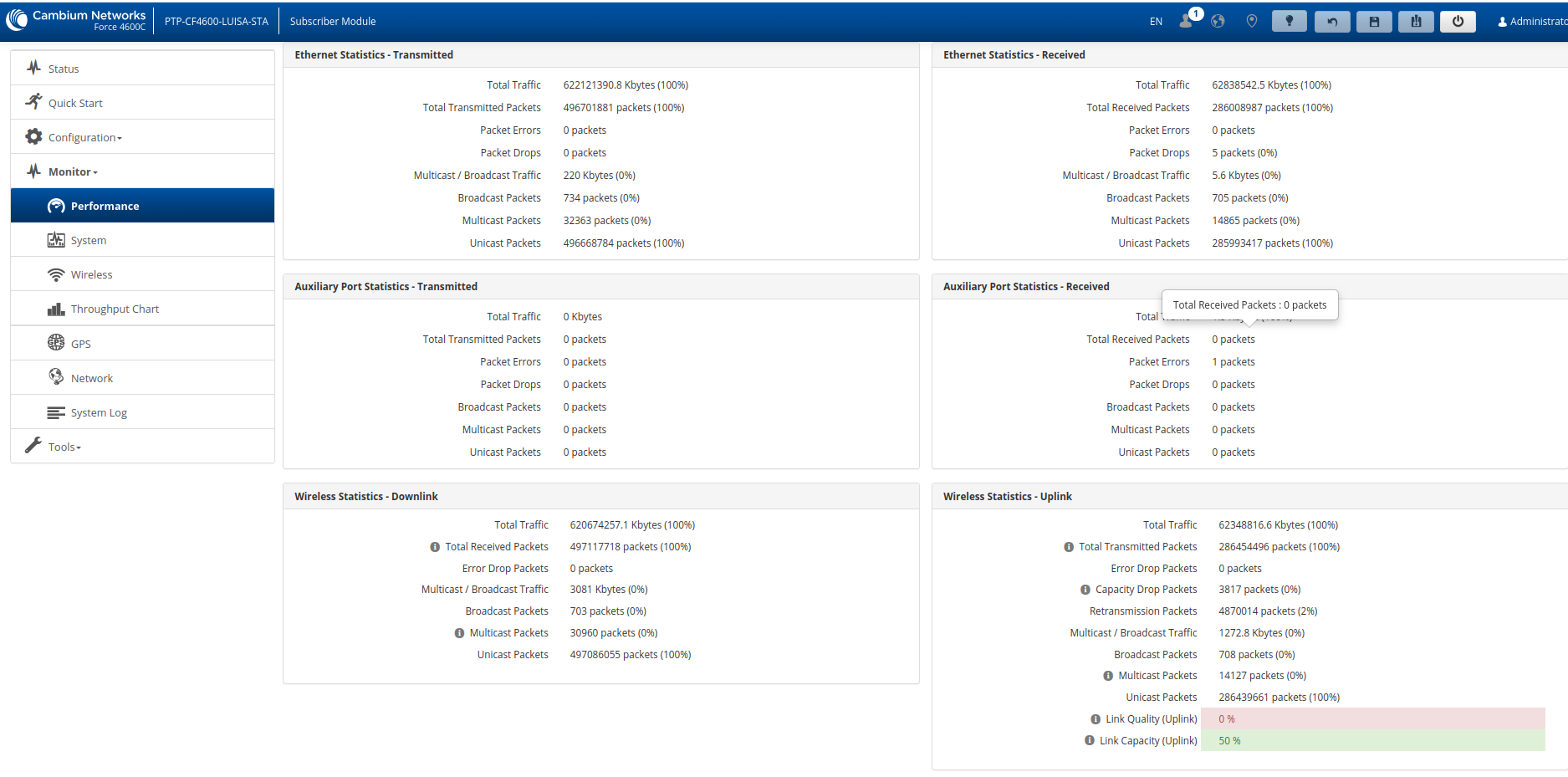Screen dimensions: 1568x777
Task: Click the Auxiliary received Packet Errors 1 packets value
Action: click(1233, 362)
